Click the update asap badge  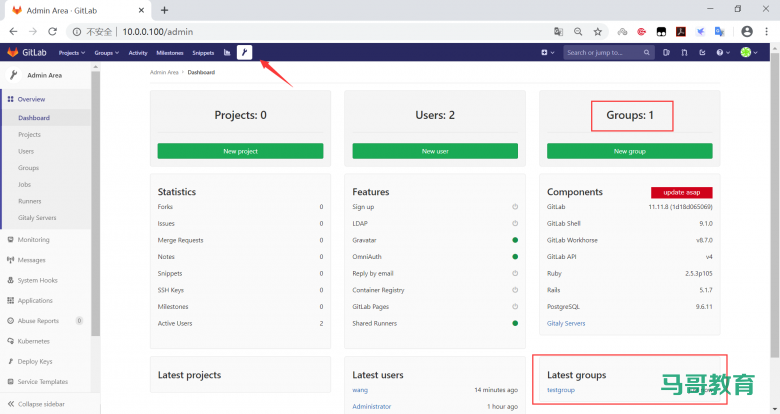click(682, 193)
